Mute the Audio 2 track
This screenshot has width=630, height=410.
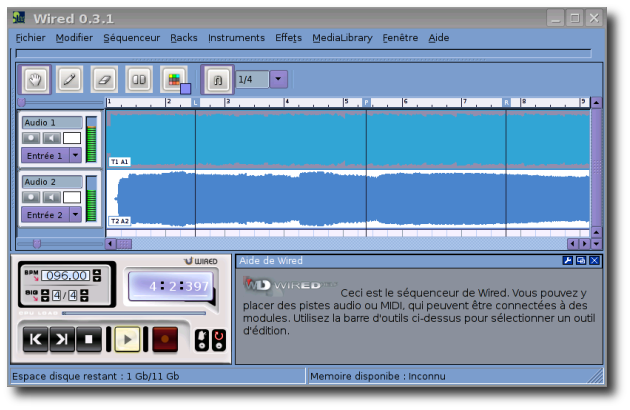pyautogui.click(x=51, y=197)
